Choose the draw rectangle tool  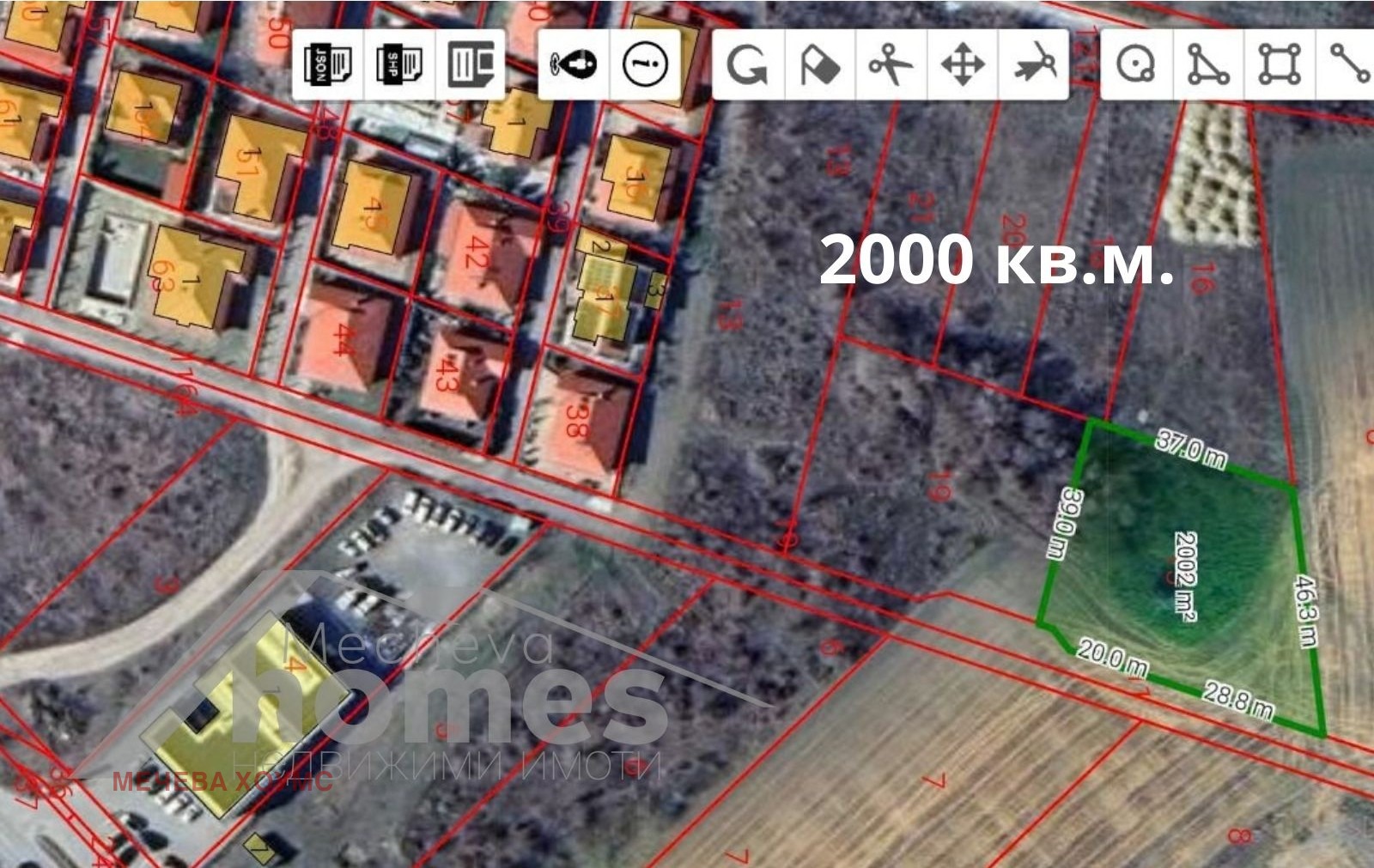pyautogui.click(x=1279, y=64)
